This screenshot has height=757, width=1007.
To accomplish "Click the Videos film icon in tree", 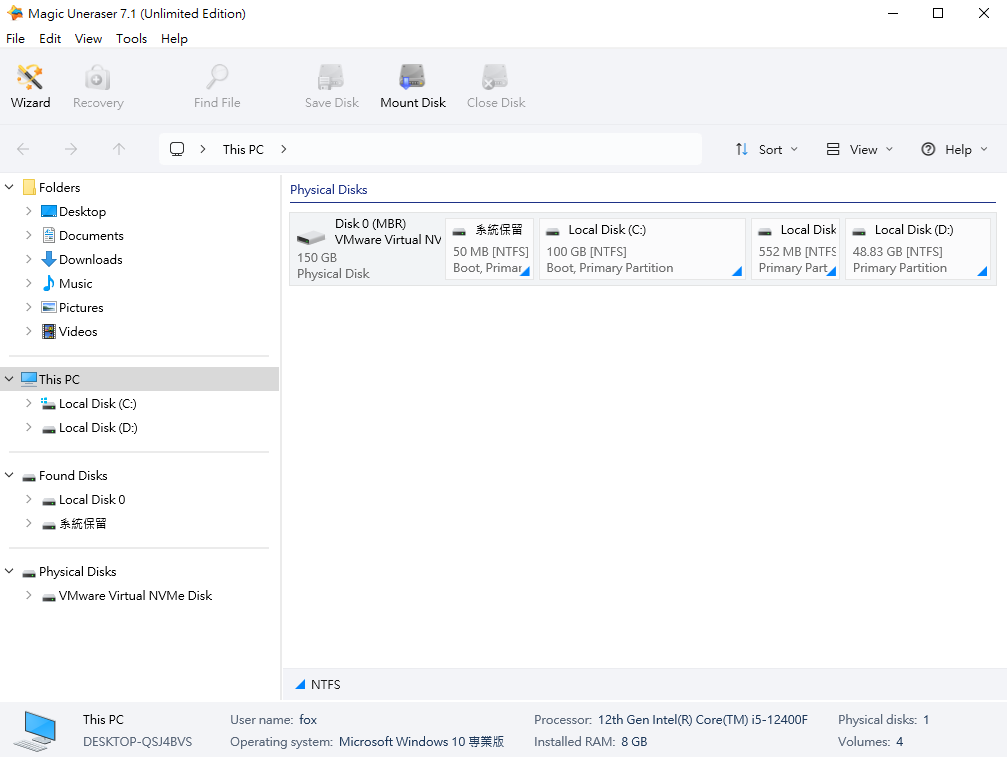I will (48, 331).
